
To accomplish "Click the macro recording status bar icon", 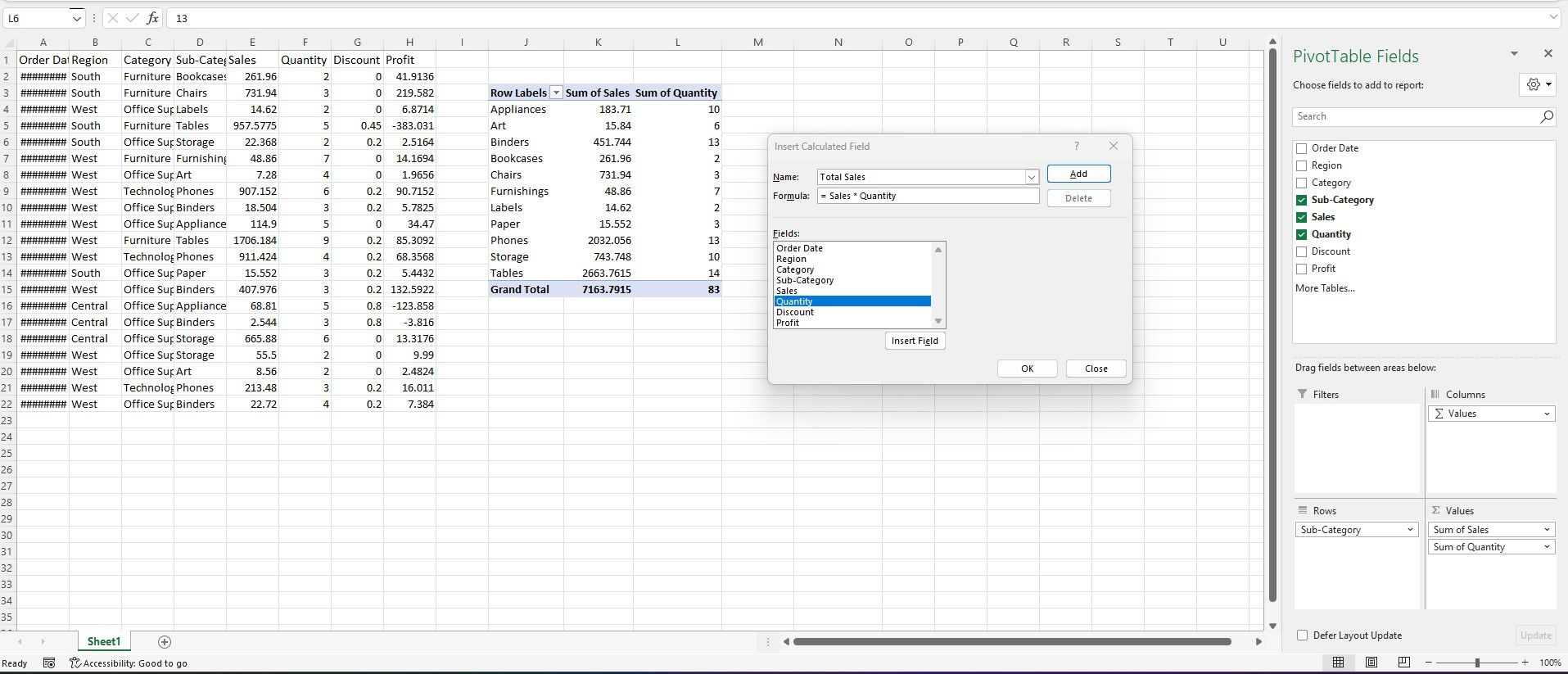I will point(49,663).
